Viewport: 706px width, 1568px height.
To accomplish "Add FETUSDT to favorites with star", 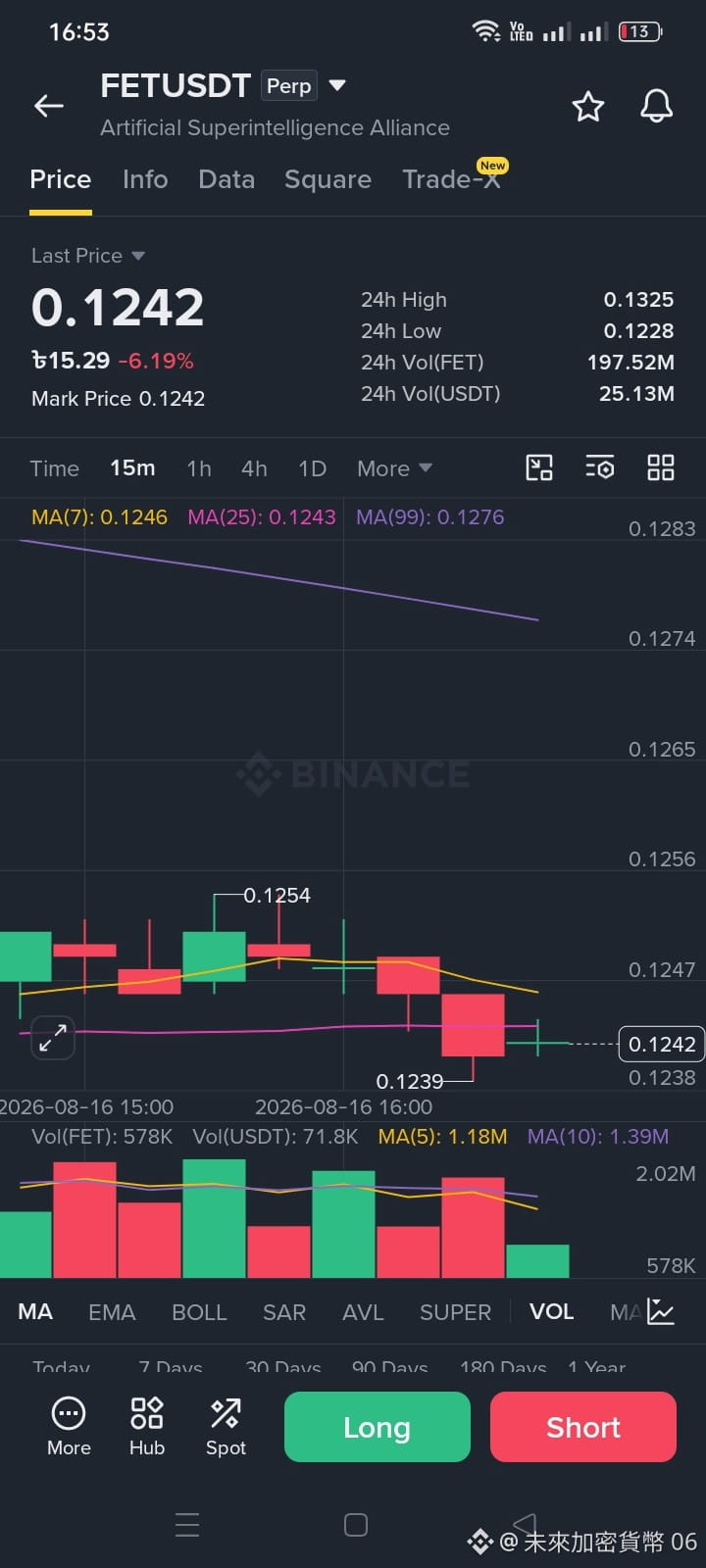I will [x=588, y=106].
